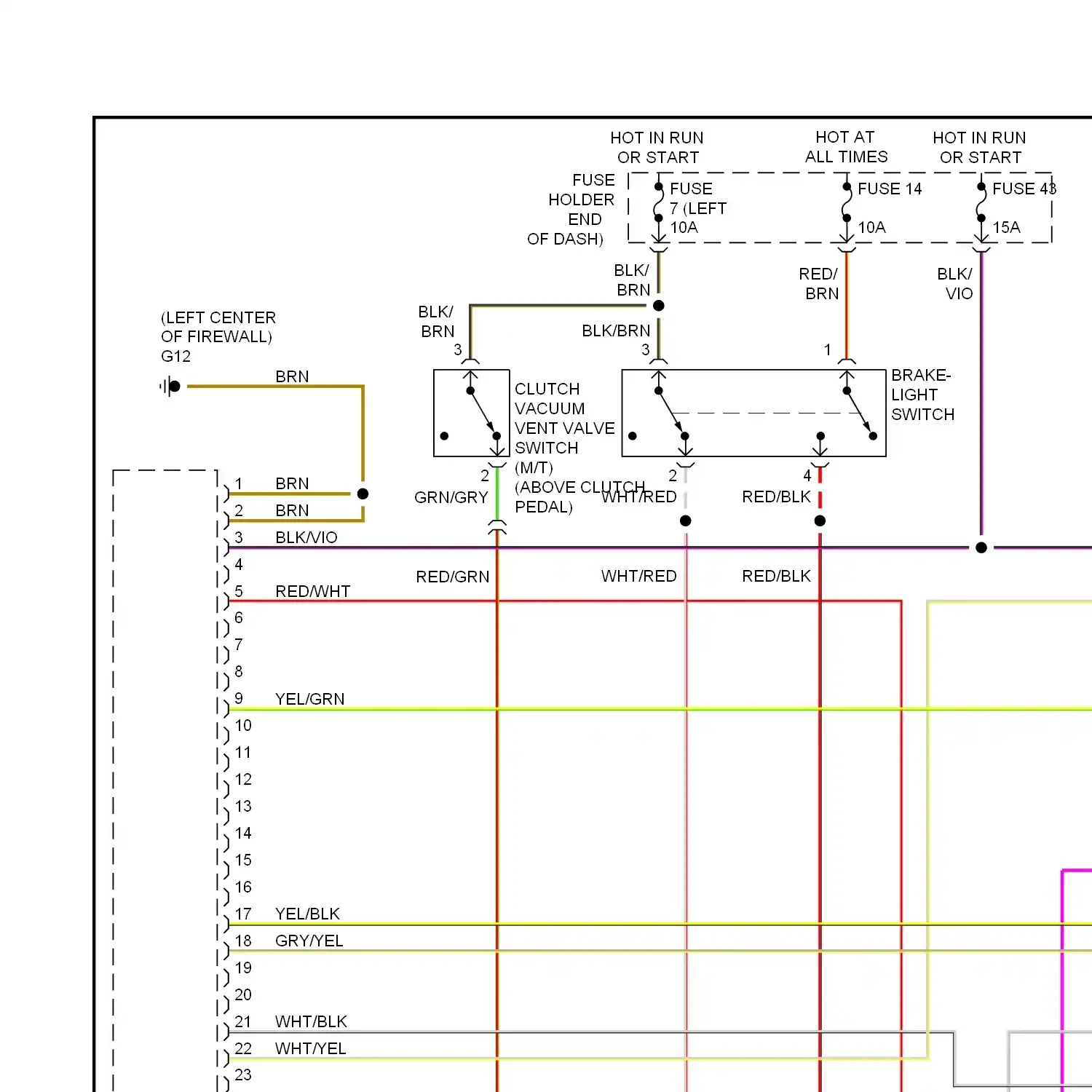
Task: Select the clutch vacuum vent valve switch box
Action: 472,414
